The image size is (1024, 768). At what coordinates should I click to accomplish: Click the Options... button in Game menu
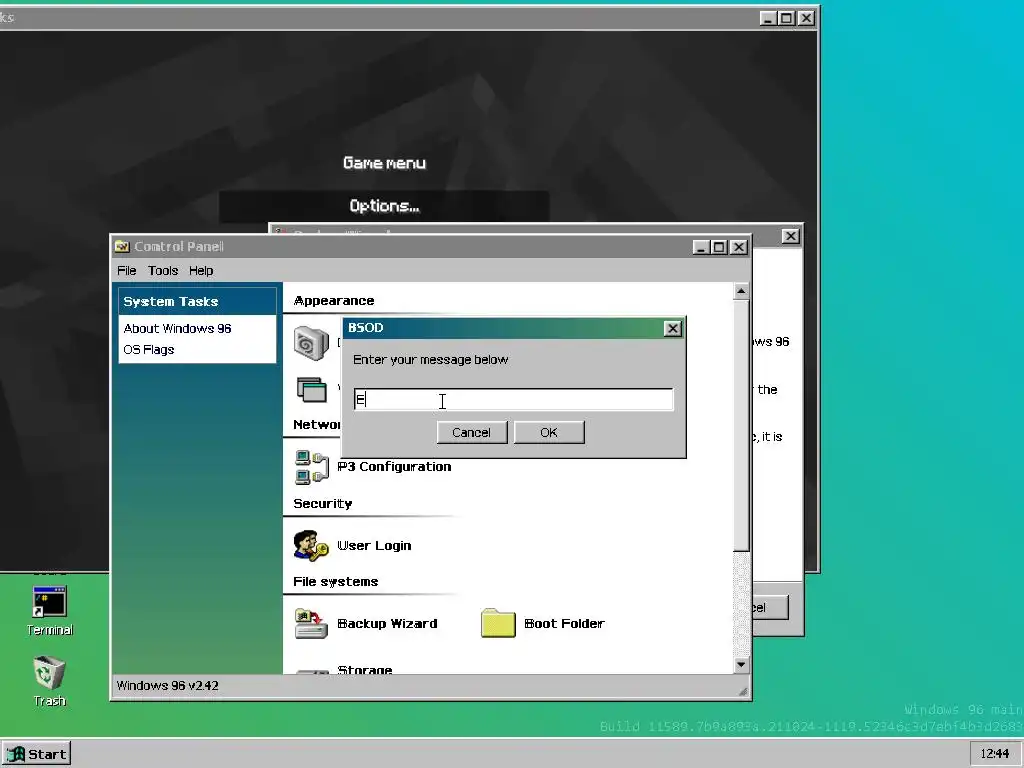[x=384, y=206]
